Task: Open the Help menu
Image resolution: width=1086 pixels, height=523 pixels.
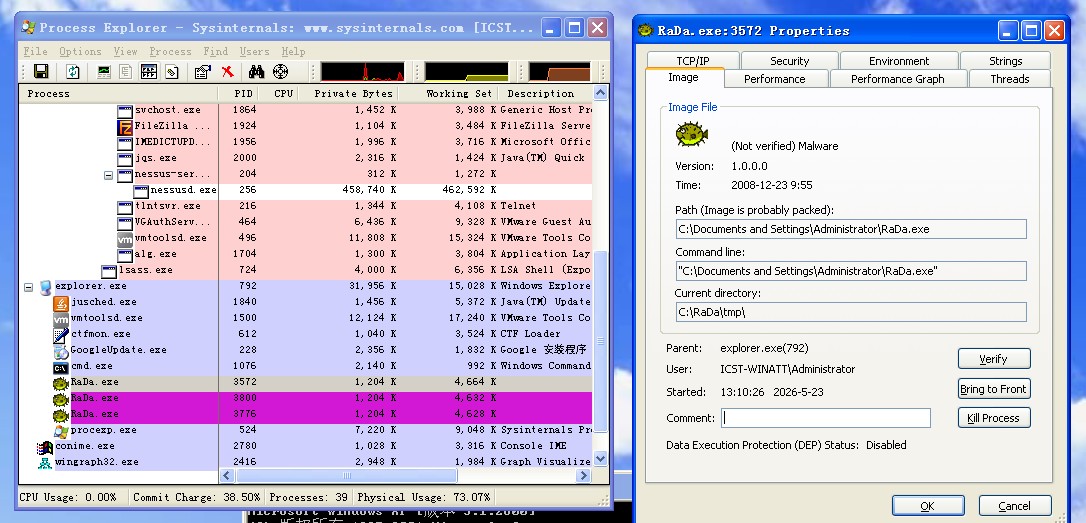Action: (293, 51)
